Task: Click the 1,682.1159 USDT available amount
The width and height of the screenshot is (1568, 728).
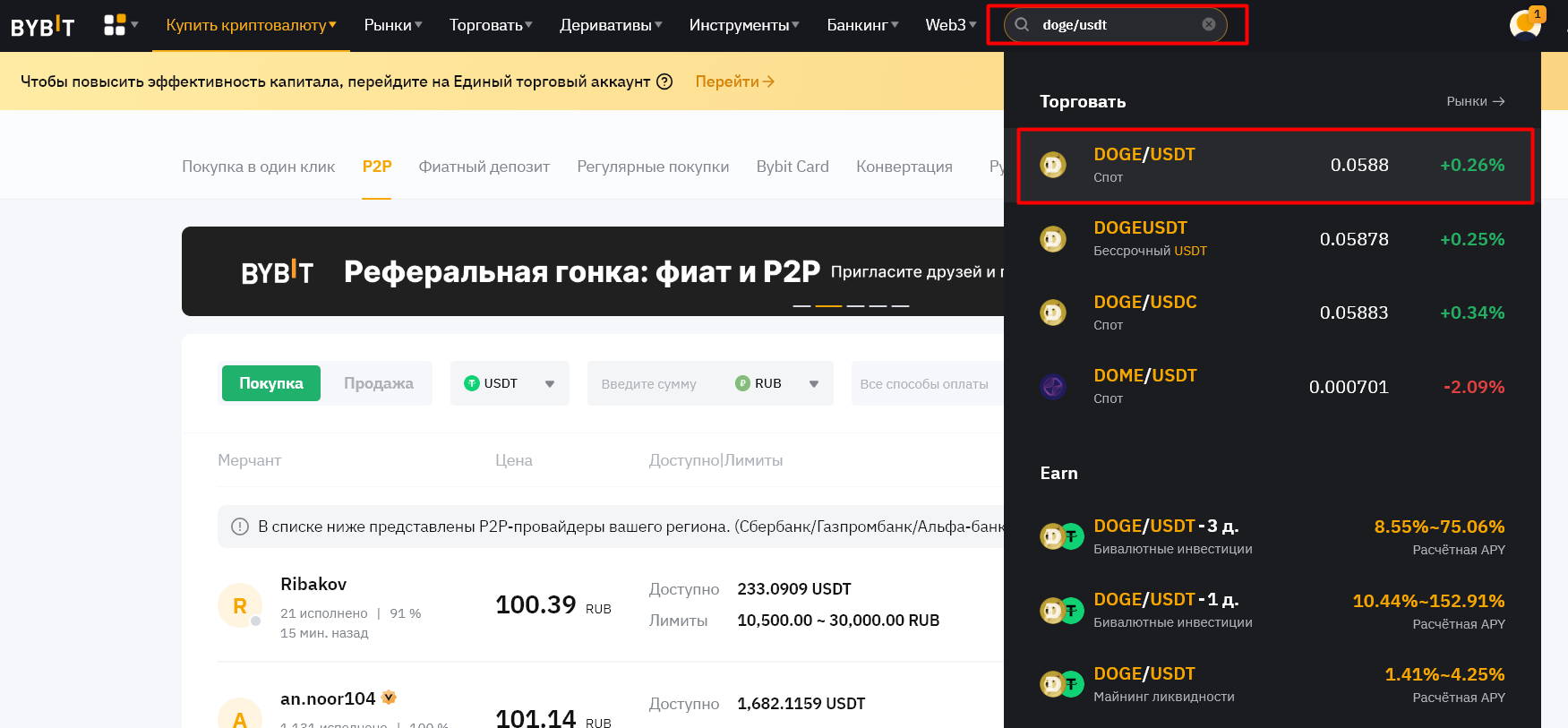Action: tap(801, 704)
